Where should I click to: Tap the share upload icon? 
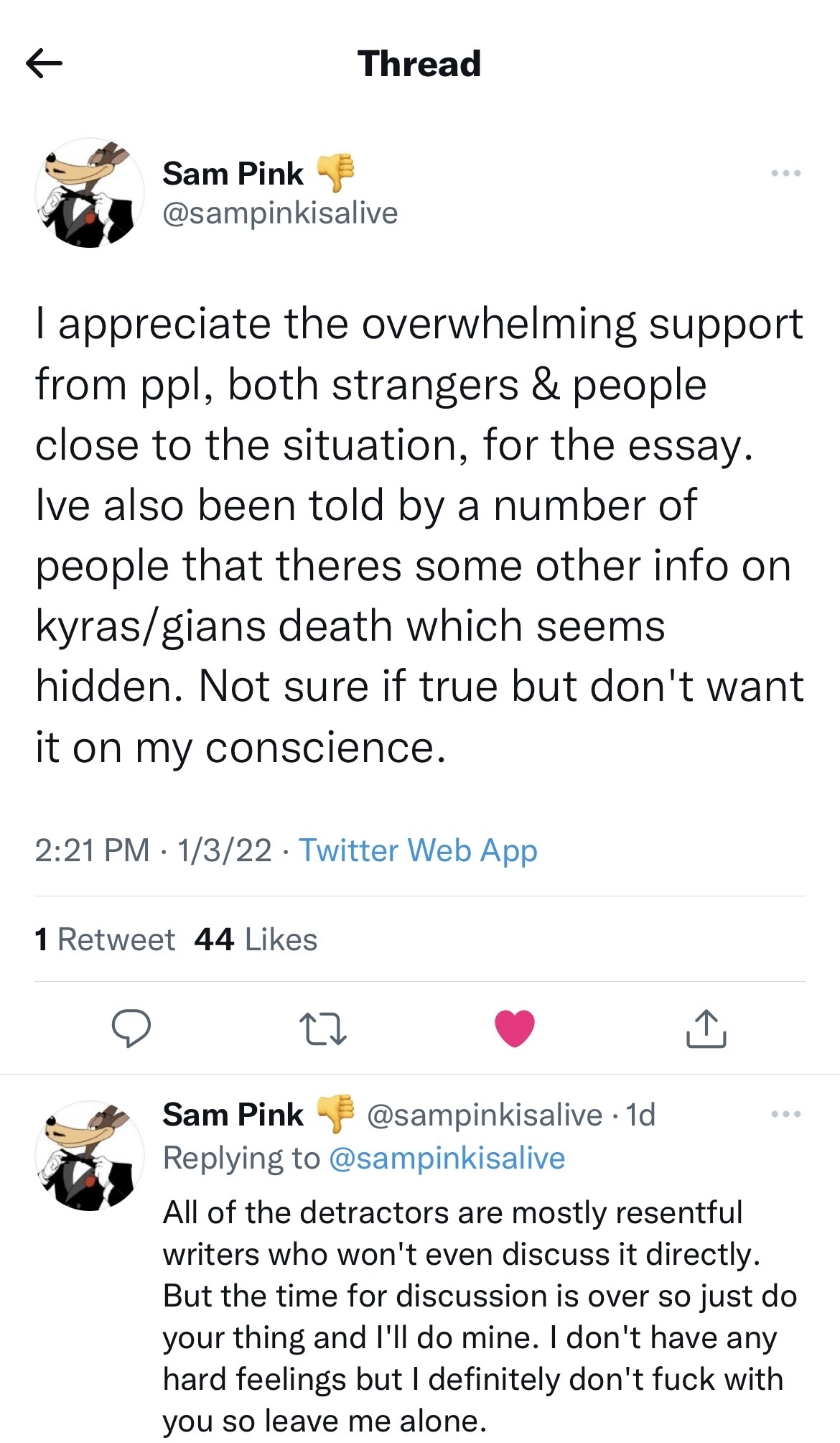pos(706,1029)
